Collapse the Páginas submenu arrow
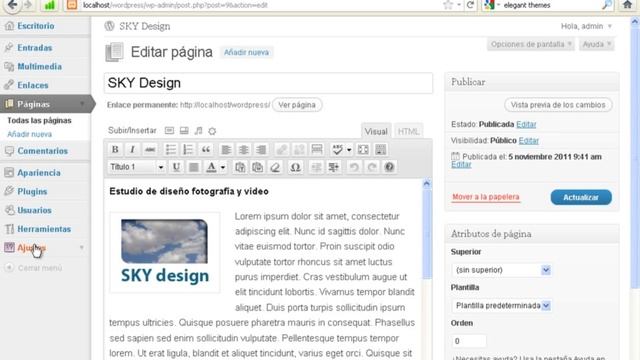This screenshot has width=640, height=360. click(x=82, y=104)
